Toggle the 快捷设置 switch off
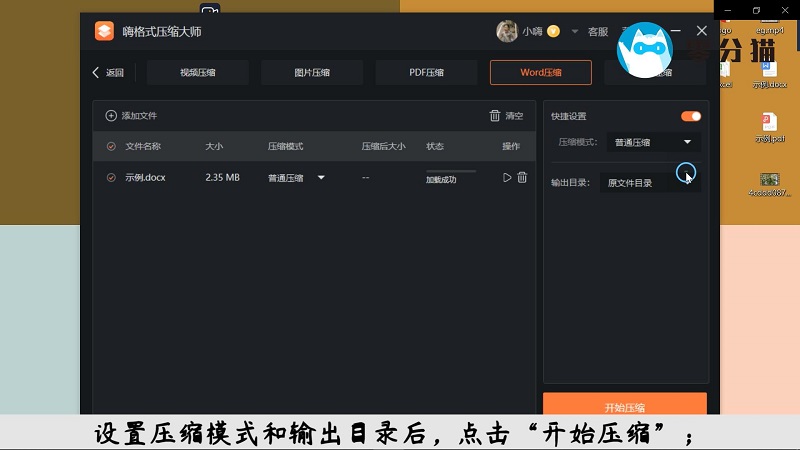 [690, 116]
